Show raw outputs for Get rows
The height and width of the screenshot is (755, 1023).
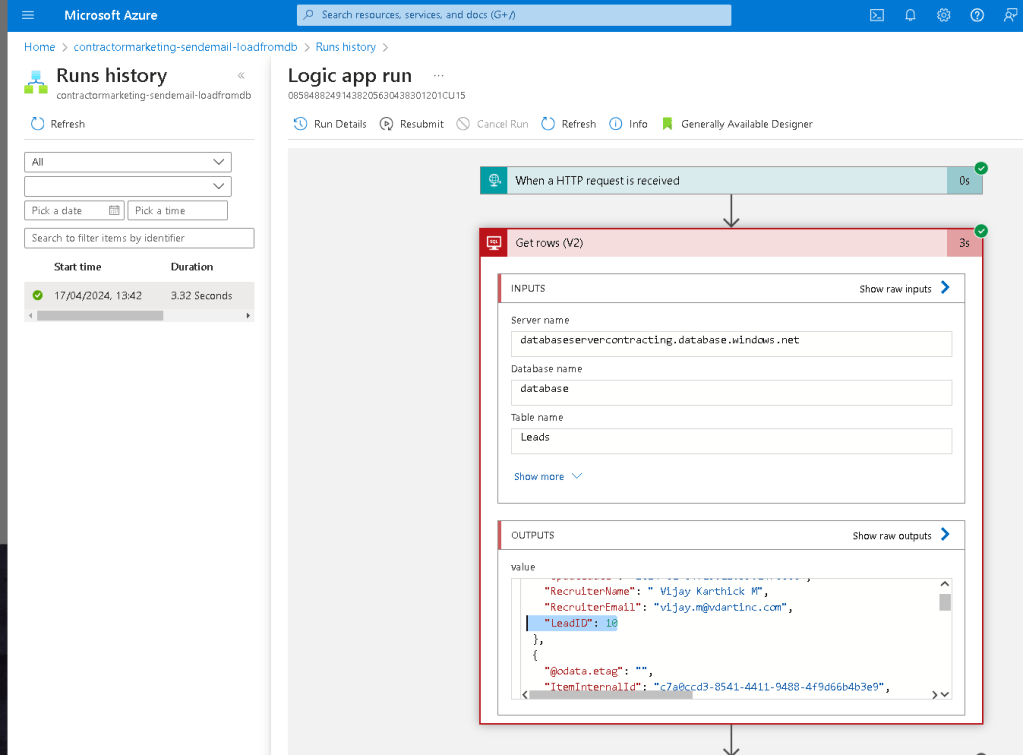click(x=901, y=535)
